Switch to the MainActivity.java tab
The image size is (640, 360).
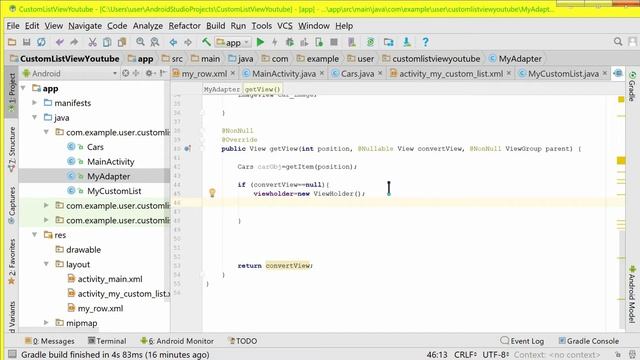pyautogui.click(x=284, y=73)
